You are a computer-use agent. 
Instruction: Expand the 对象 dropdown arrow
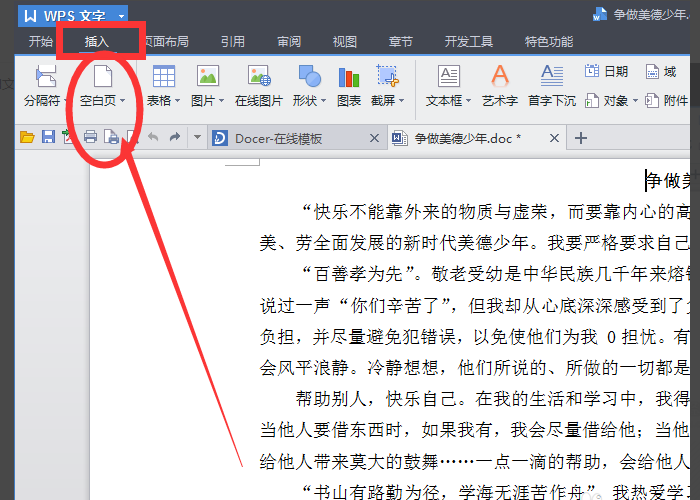[635, 101]
